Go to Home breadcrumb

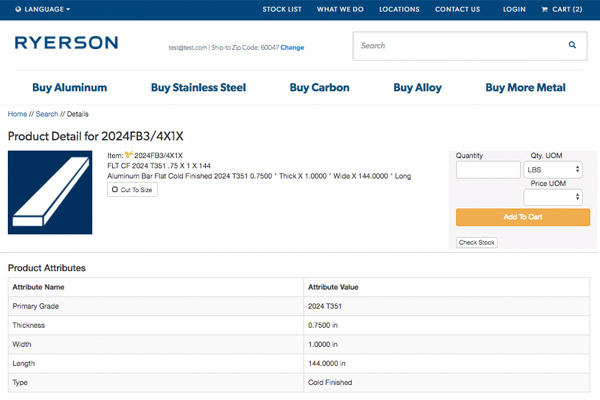17,114
